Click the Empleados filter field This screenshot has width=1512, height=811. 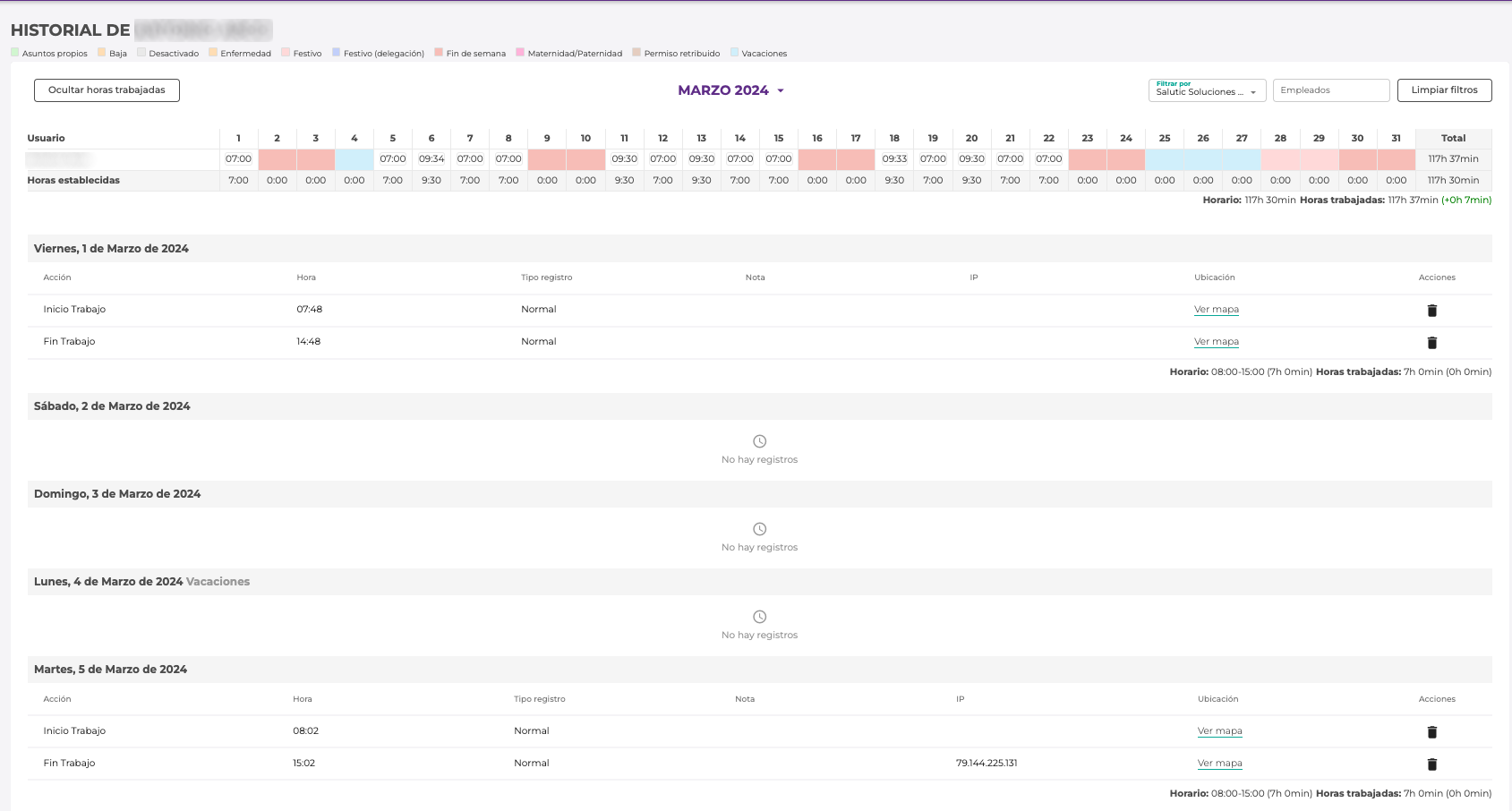(x=1330, y=90)
